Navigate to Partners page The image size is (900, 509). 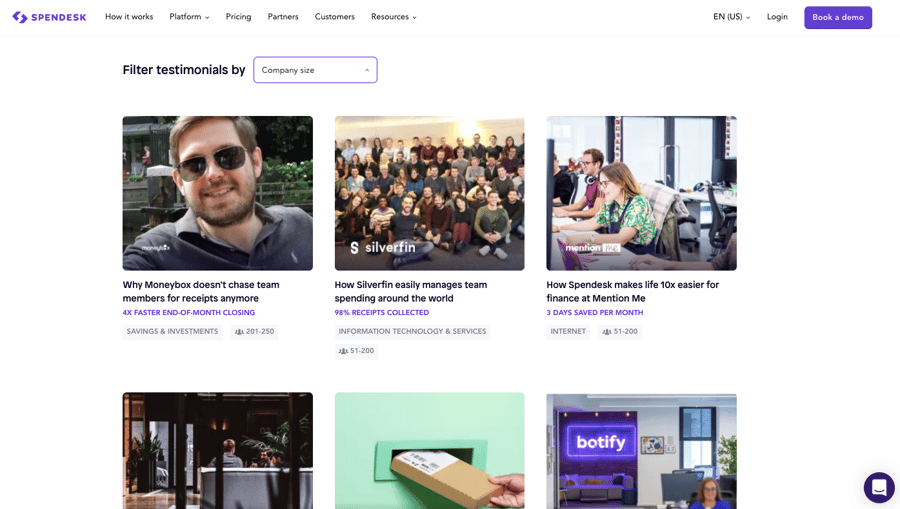click(283, 17)
